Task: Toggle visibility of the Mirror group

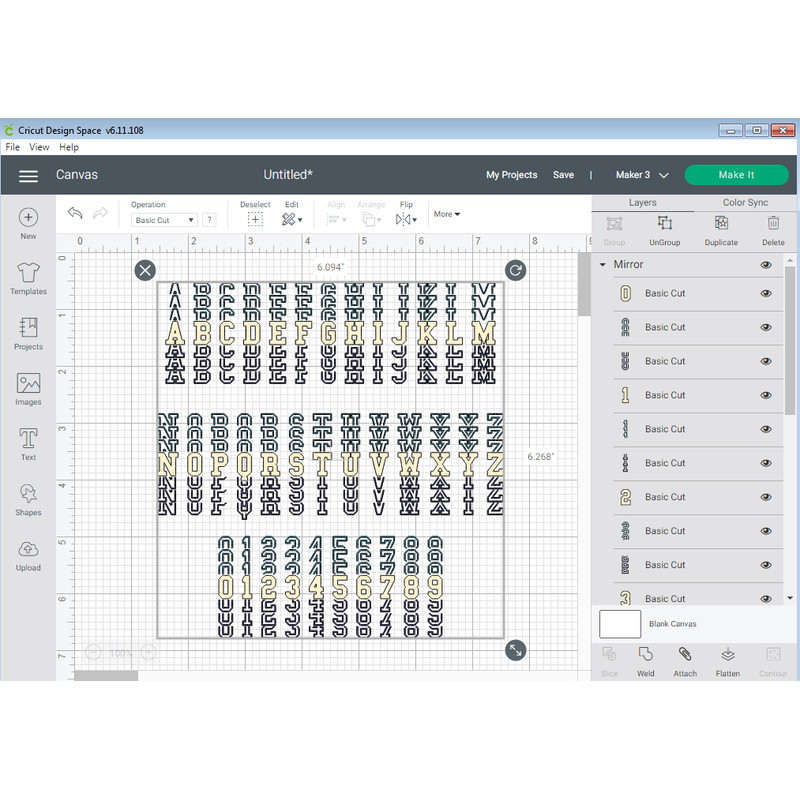Action: pyautogui.click(x=766, y=265)
